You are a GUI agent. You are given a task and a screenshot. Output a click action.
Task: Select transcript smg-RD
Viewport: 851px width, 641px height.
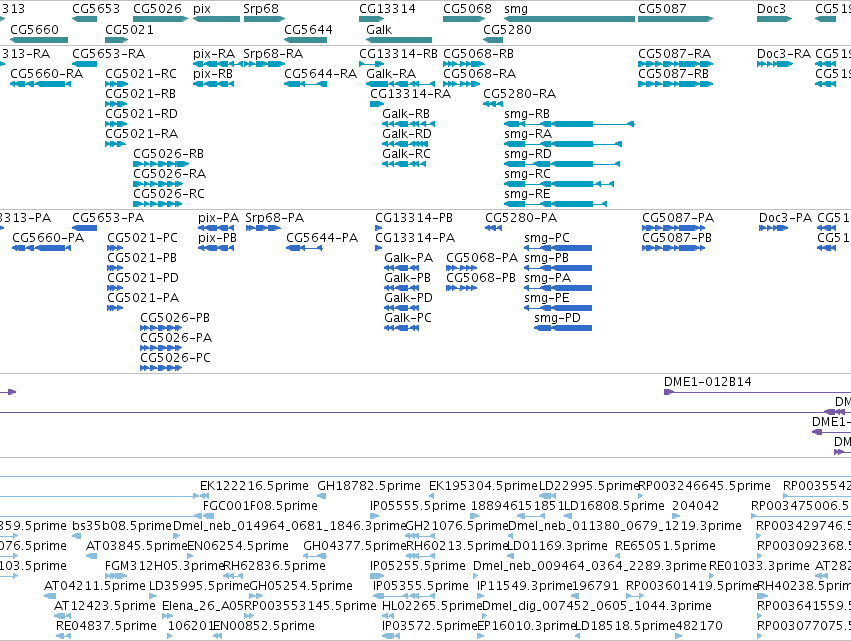(x=562, y=164)
